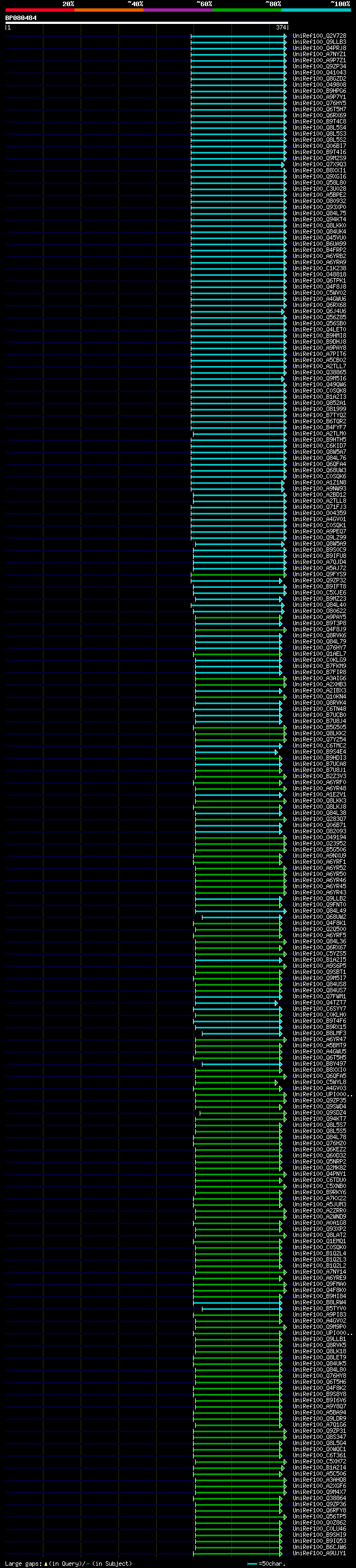The width and height of the screenshot is (356, 1568).
Task: Click the UniRef100_A9PAY5 label
Action: click(319, 617)
